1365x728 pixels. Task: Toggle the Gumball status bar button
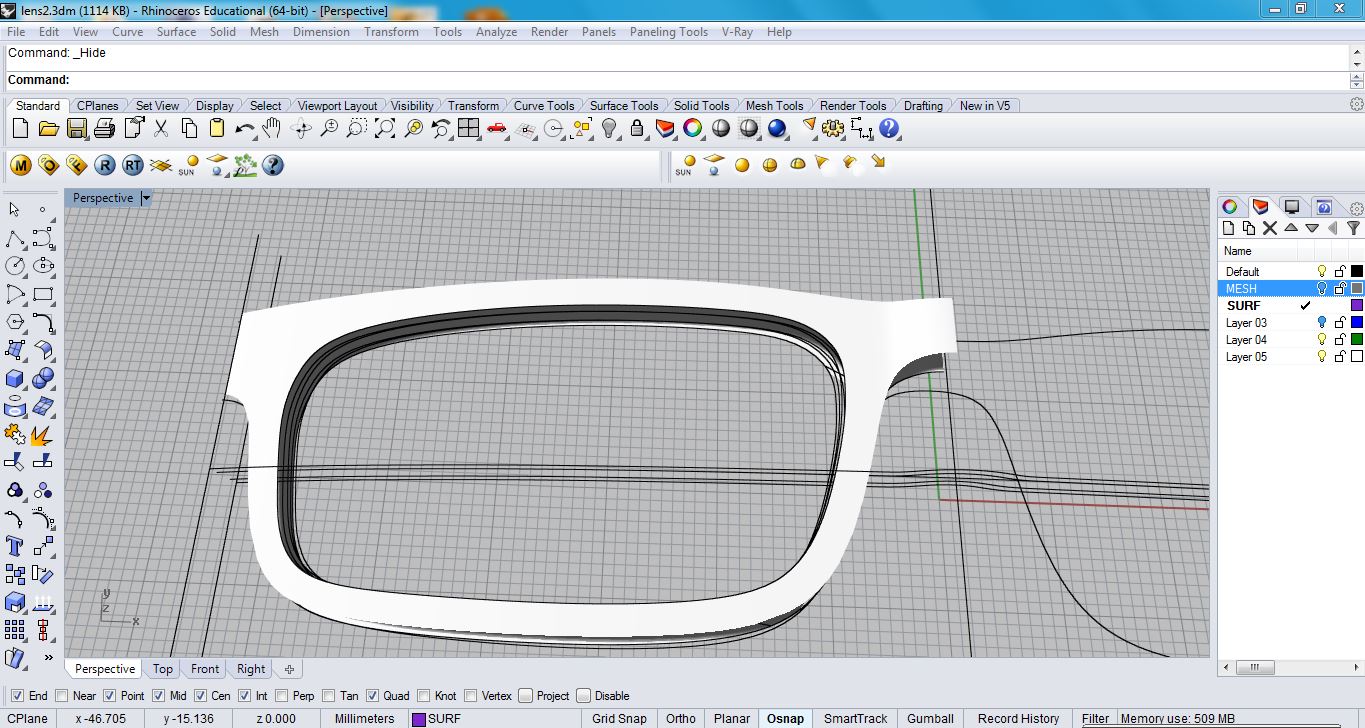[x=930, y=718]
